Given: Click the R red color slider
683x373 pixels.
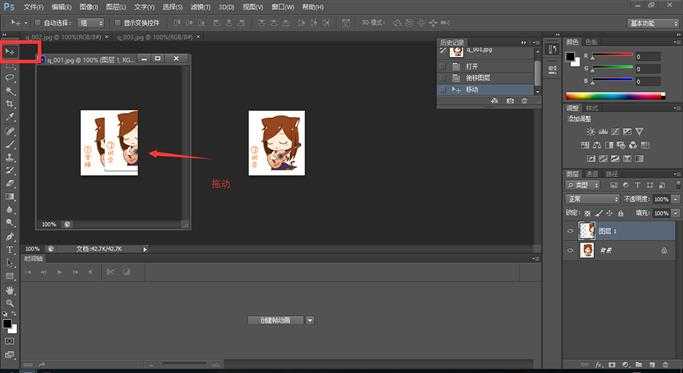Looking at the screenshot, I should [612, 55].
